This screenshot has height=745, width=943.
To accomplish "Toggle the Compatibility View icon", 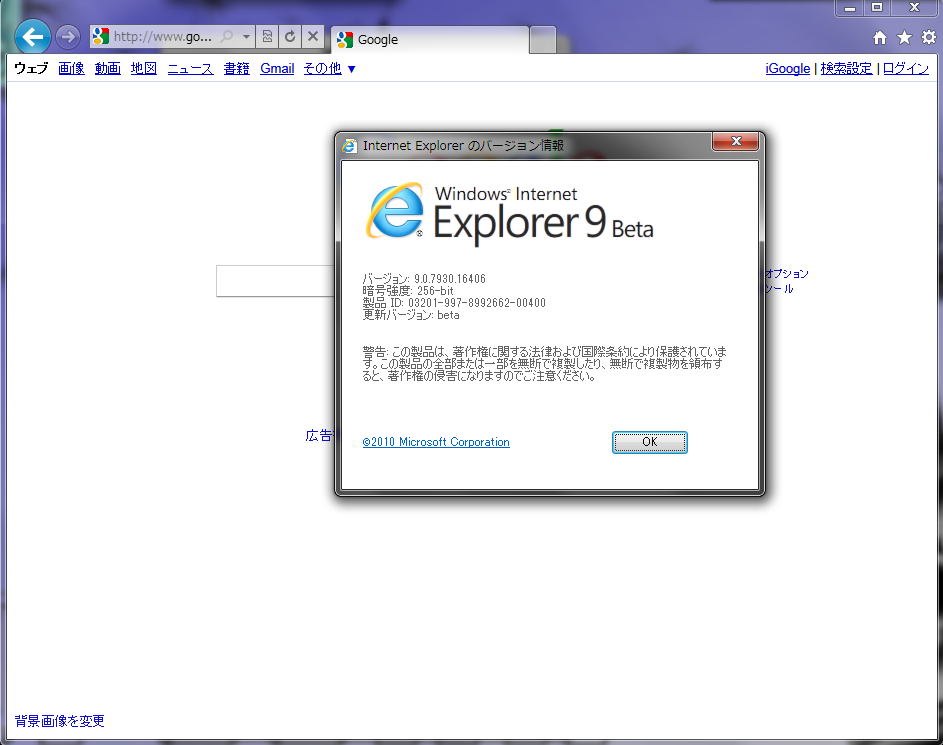I will click(x=268, y=37).
